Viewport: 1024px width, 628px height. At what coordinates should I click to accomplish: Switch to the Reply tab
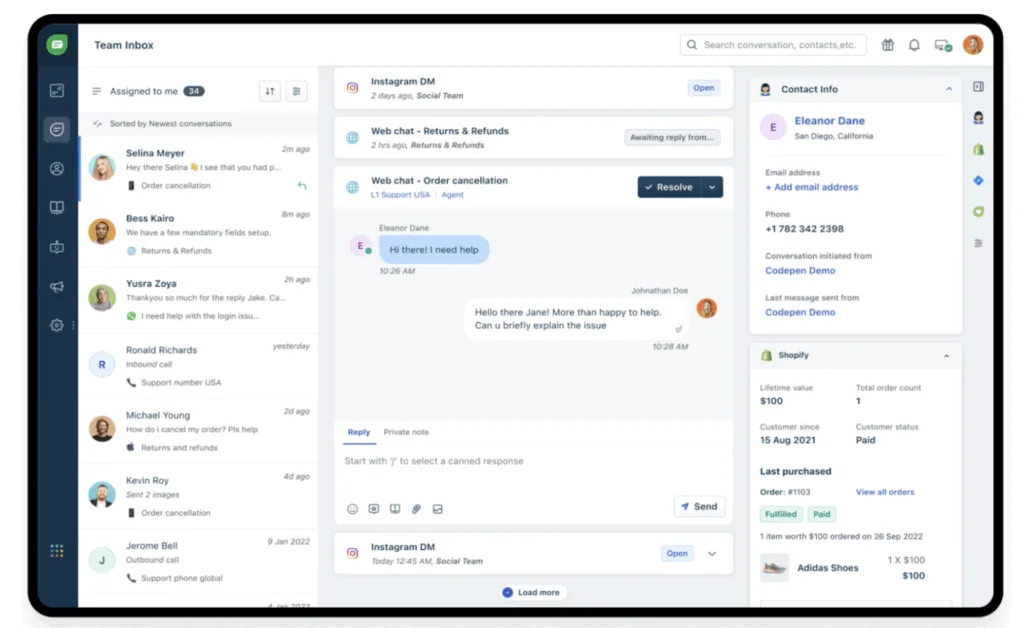(359, 432)
